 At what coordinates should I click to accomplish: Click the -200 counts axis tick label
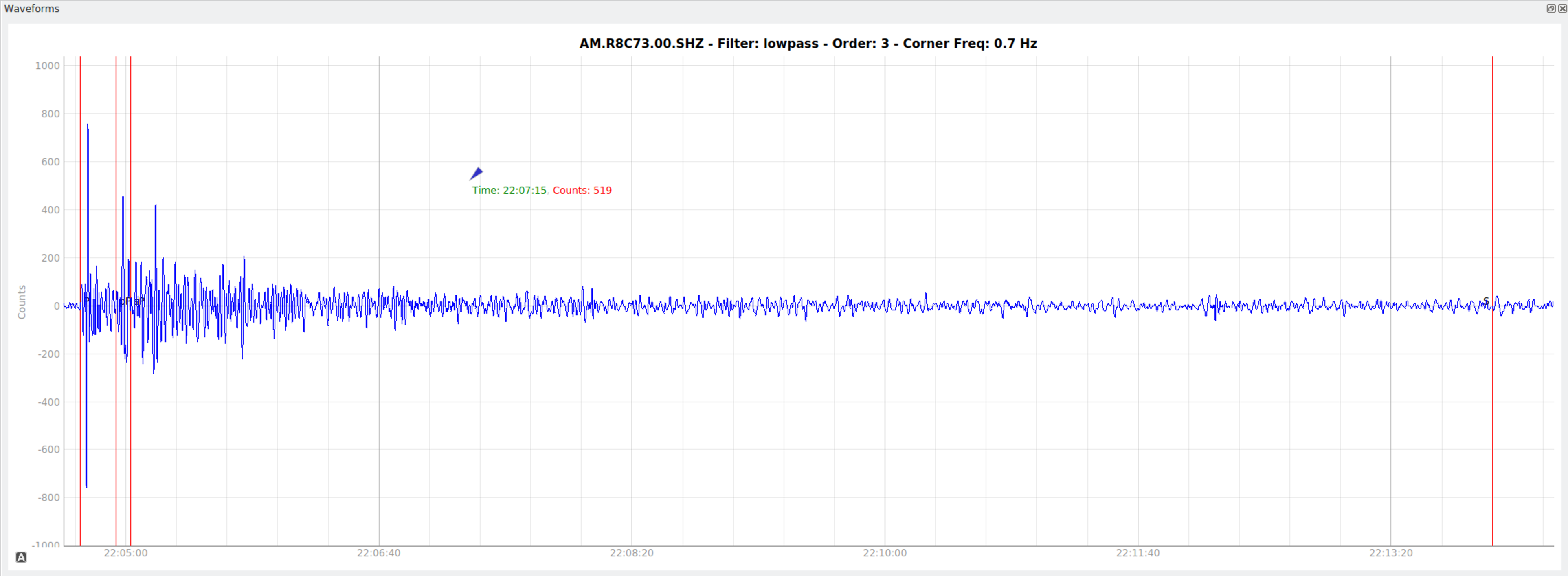pos(49,354)
